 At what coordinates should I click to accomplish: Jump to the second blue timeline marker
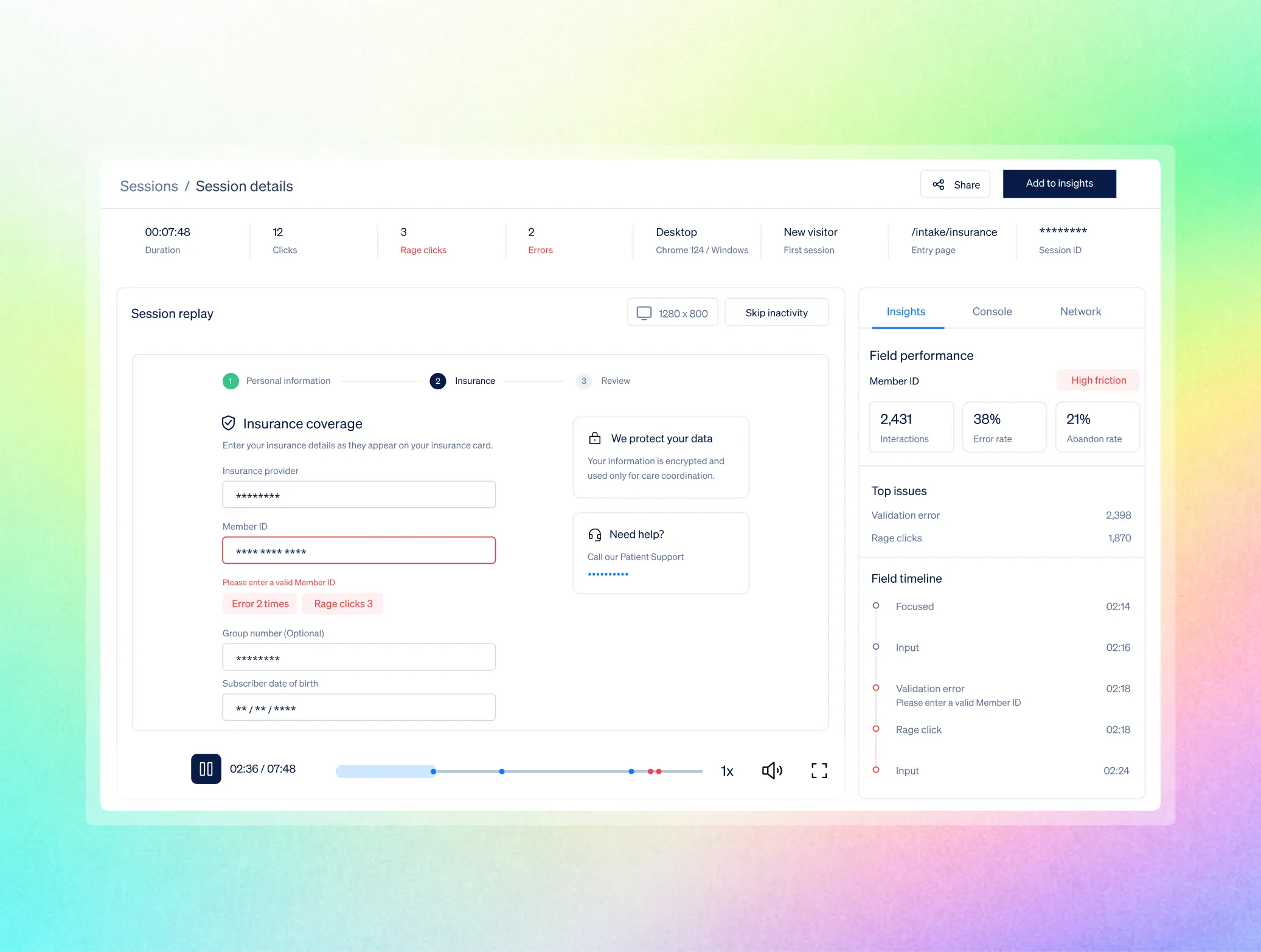tap(501, 771)
